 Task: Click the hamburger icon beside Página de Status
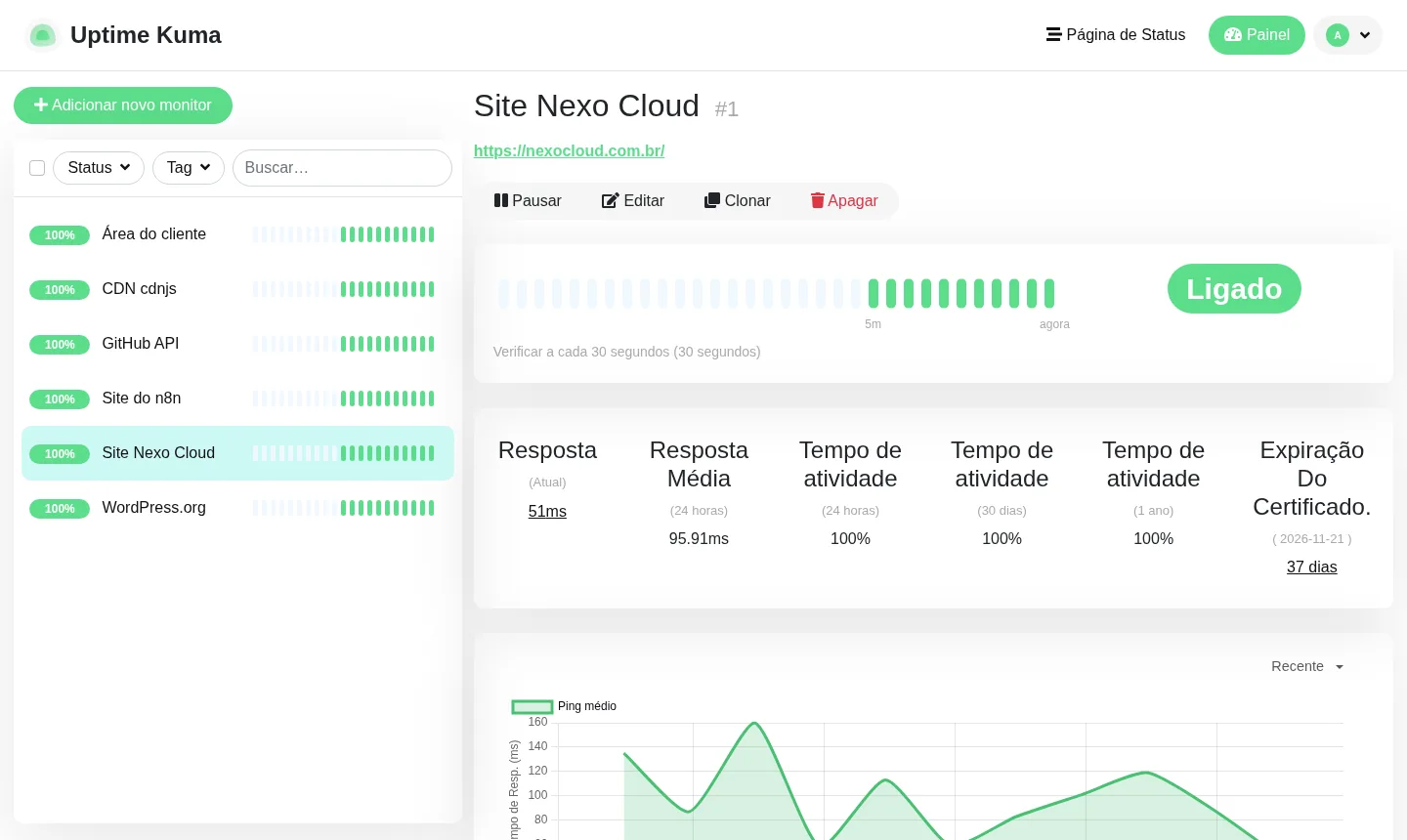1053,34
